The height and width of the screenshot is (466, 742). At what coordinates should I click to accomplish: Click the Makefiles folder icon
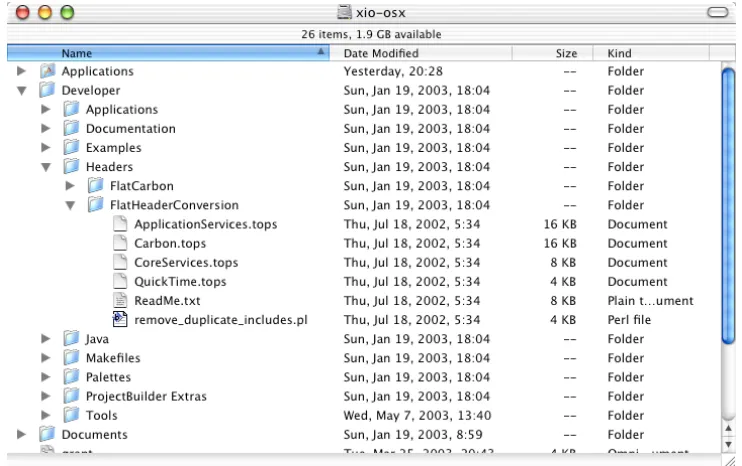[71, 358]
